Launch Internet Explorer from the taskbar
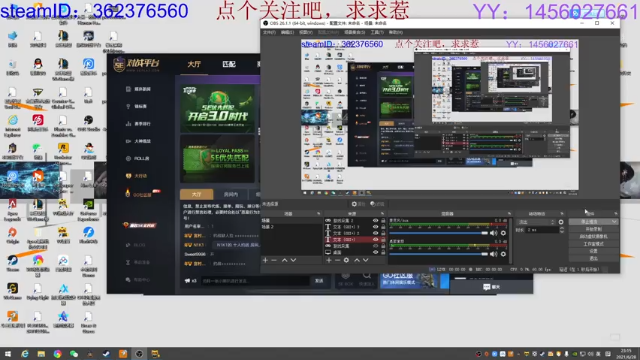This screenshot has height=360, width=640. tap(24, 354)
